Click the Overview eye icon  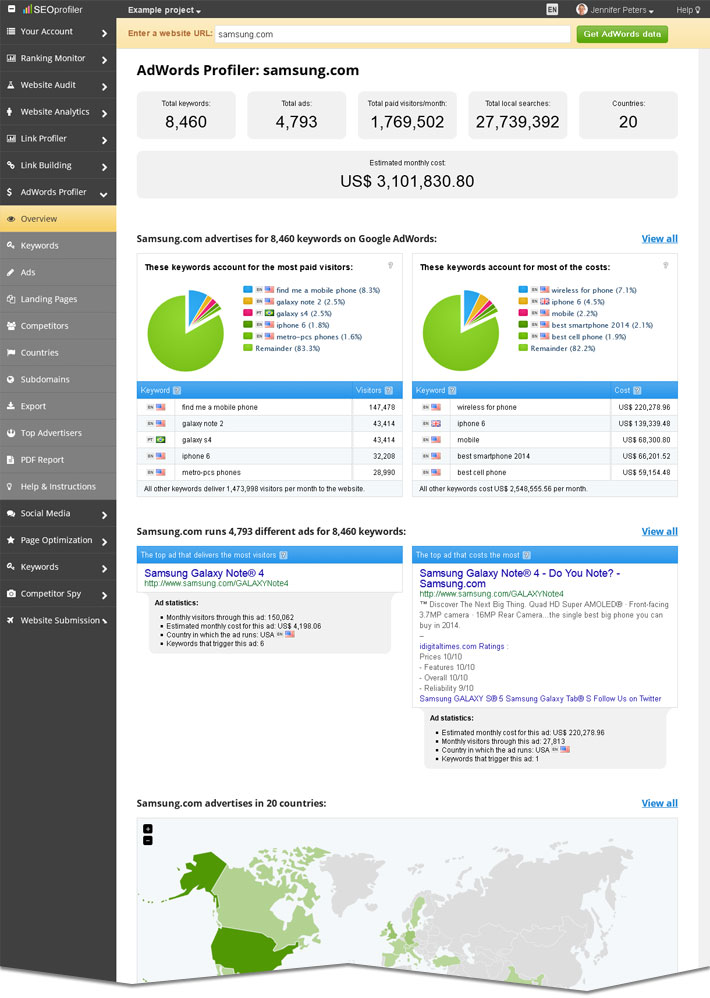pos(11,219)
